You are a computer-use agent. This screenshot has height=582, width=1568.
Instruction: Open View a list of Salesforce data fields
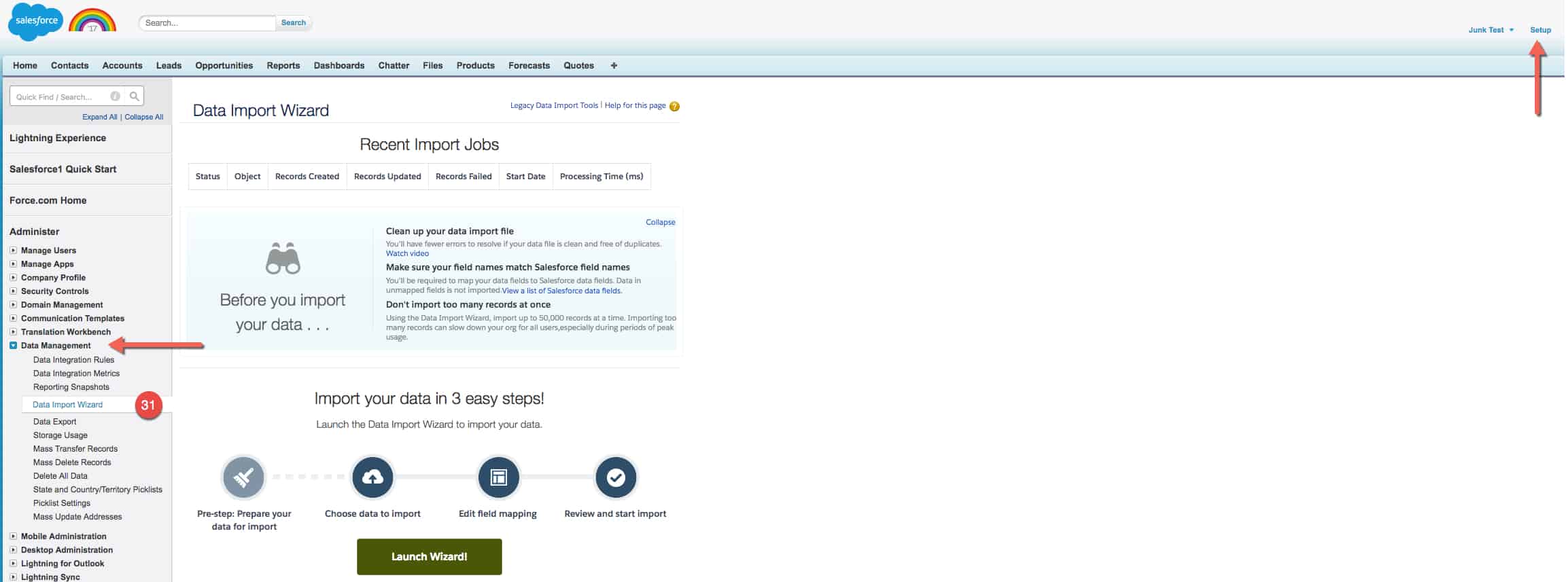coord(561,291)
